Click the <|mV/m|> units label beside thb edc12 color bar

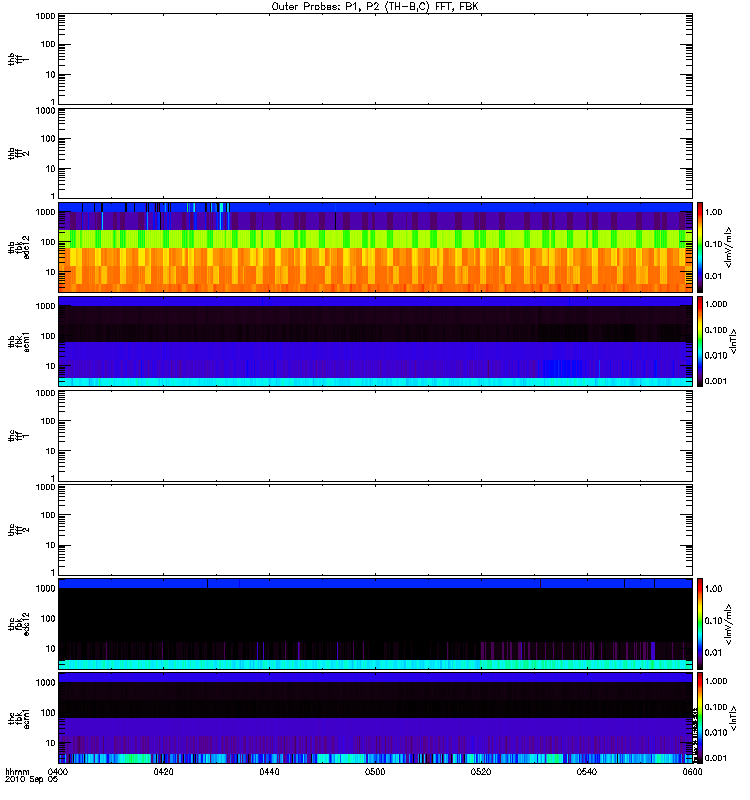point(729,247)
